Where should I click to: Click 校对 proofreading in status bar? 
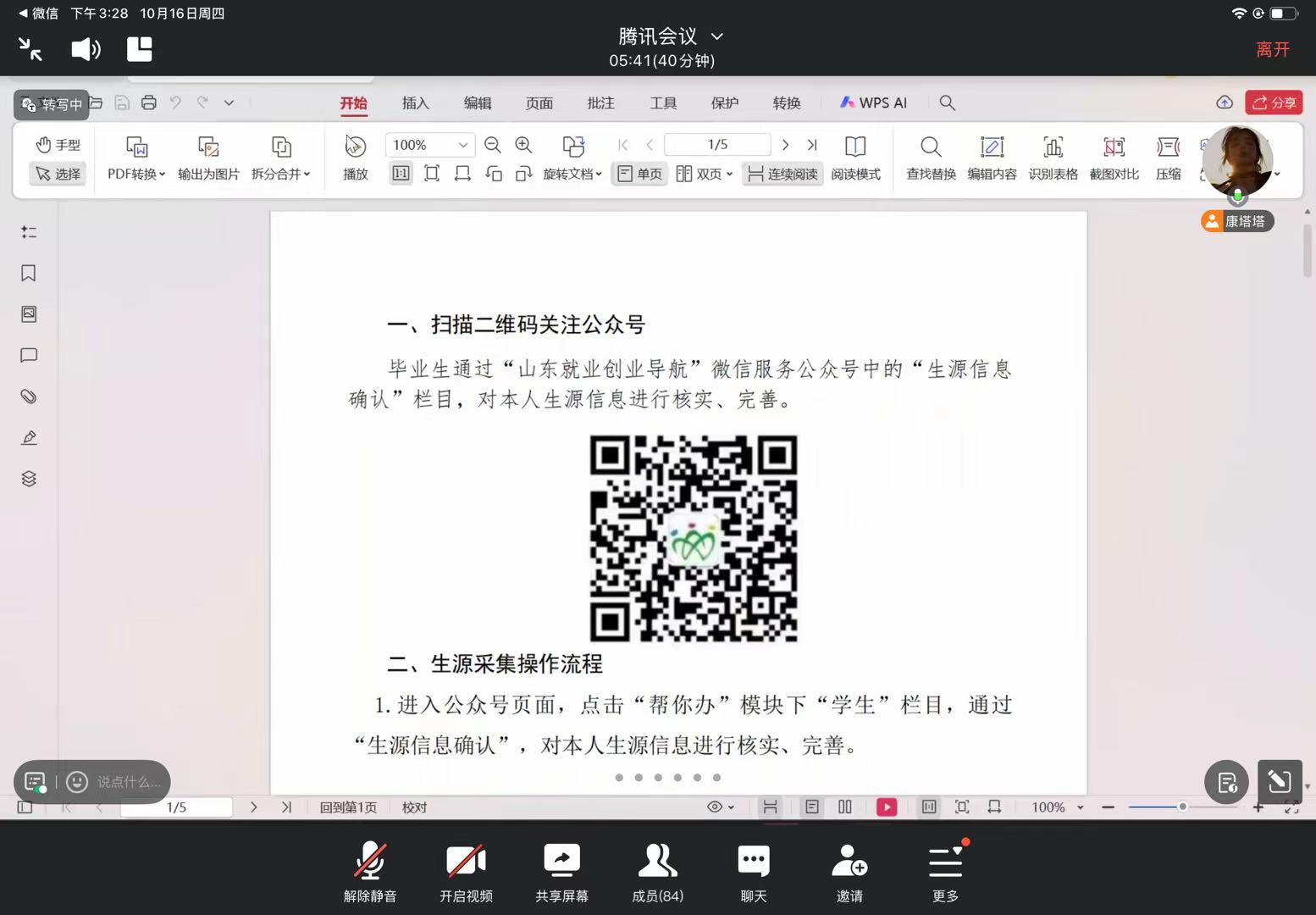414,807
